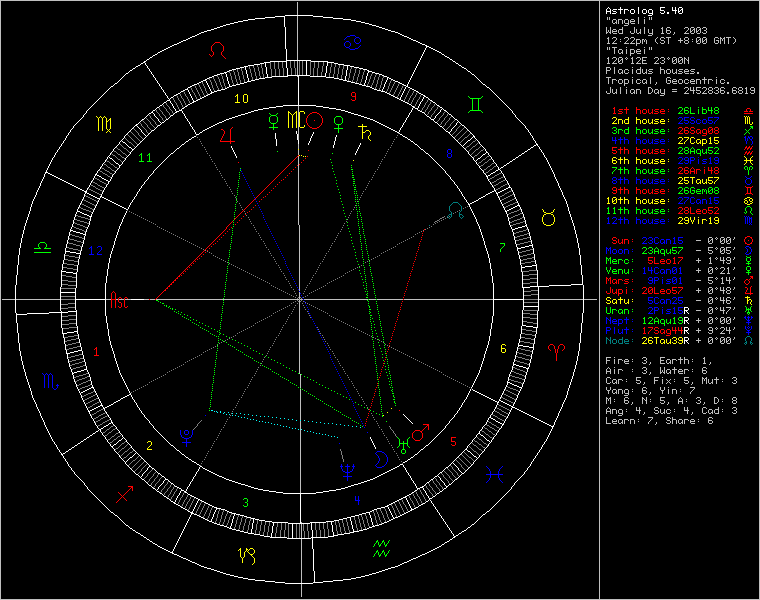760x600 pixels.
Task: Select the "Julian Day" line in sidebar
Action: 680,90
